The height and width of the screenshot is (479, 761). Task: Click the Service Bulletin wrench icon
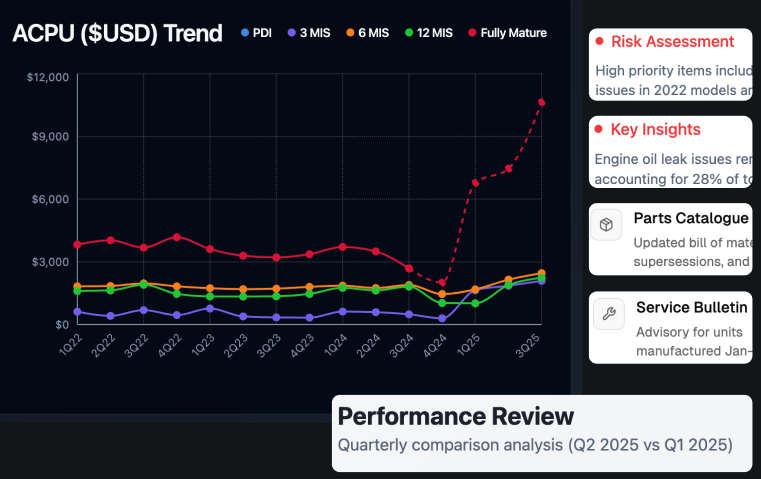point(606,314)
